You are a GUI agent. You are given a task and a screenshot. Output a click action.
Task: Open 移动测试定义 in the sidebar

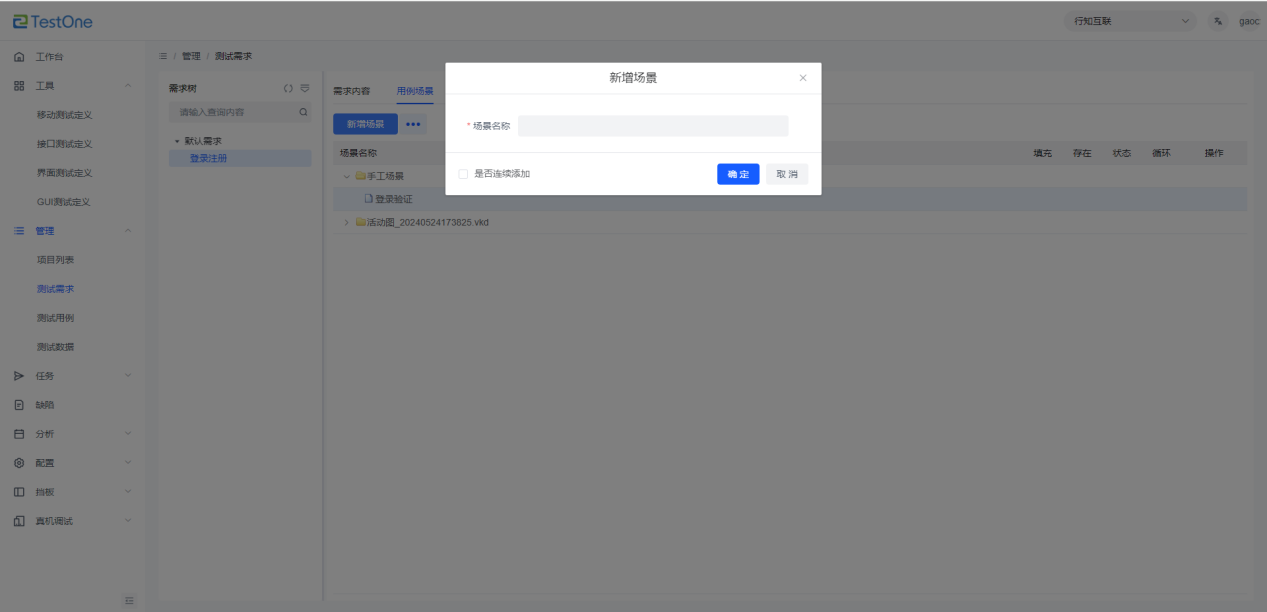[64, 115]
